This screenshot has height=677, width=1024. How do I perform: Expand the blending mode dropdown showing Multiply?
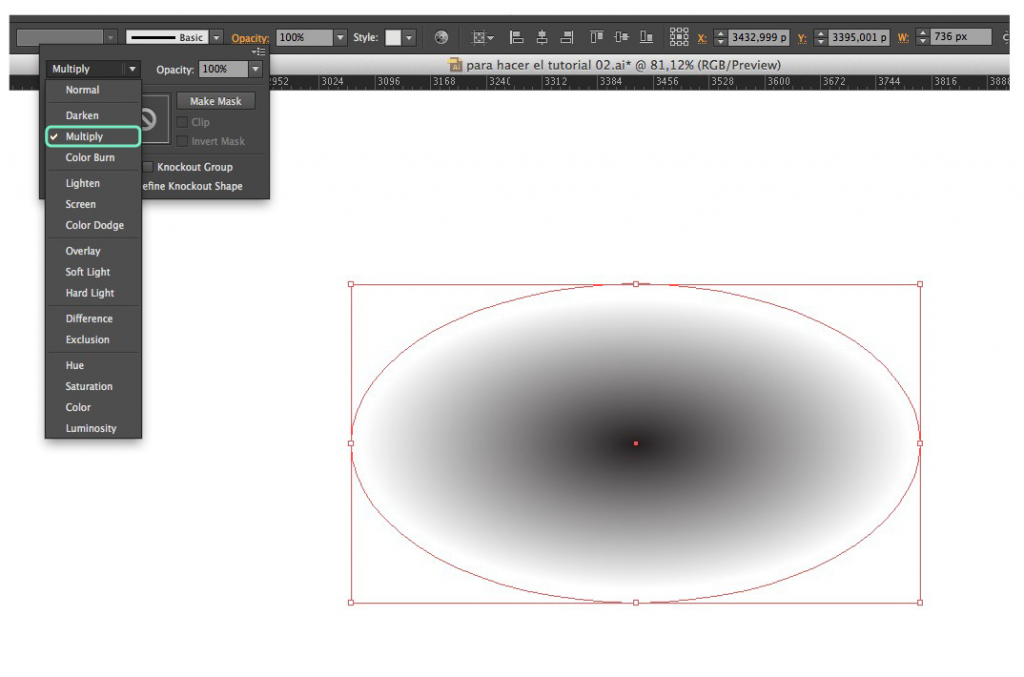point(132,69)
